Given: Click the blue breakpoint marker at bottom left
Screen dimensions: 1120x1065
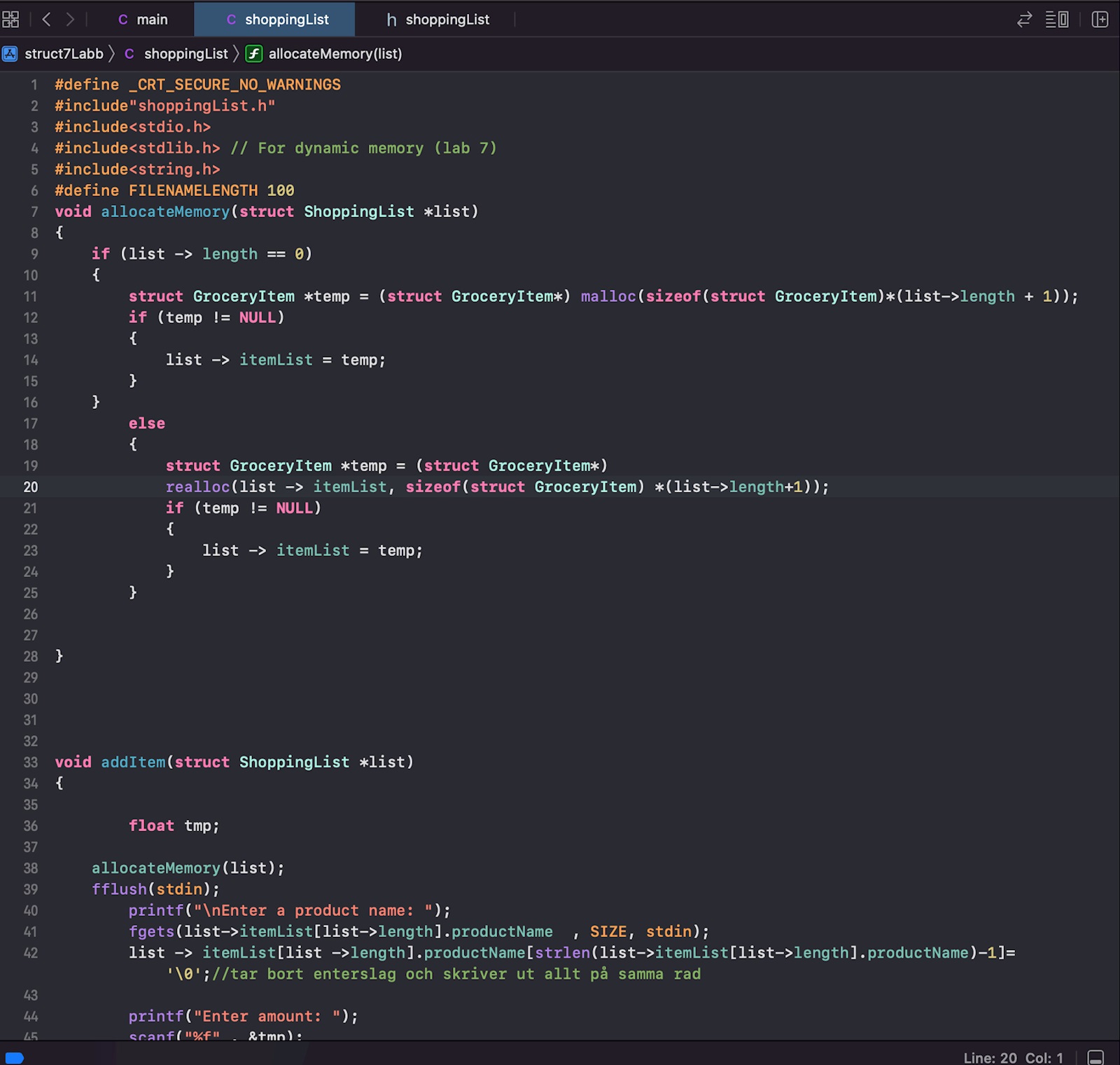Looking at the screenshot, I should point(15,1058).
